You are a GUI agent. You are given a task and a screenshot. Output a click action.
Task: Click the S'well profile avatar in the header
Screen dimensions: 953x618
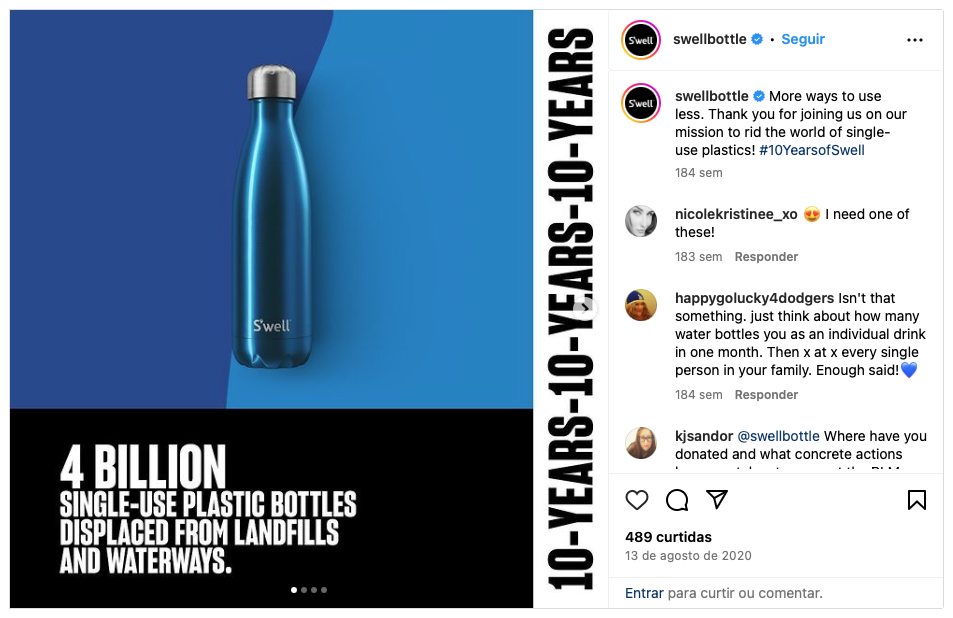[x=641, y=40]
